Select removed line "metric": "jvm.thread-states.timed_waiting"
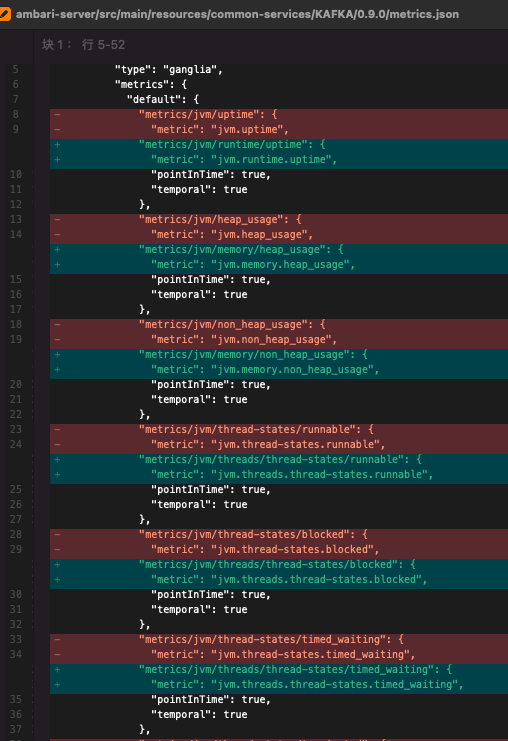The height and width of the screenshot is (741, 508). pyautogui.click(x=279, y=655)
